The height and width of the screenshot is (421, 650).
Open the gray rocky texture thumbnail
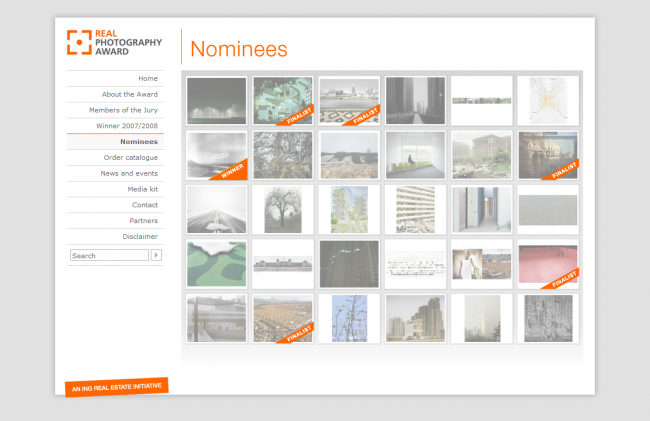click(548, 319)
